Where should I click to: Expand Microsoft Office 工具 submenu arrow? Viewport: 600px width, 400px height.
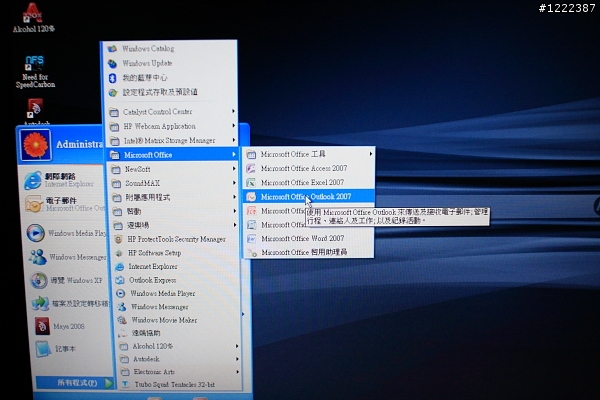point(370,154)
